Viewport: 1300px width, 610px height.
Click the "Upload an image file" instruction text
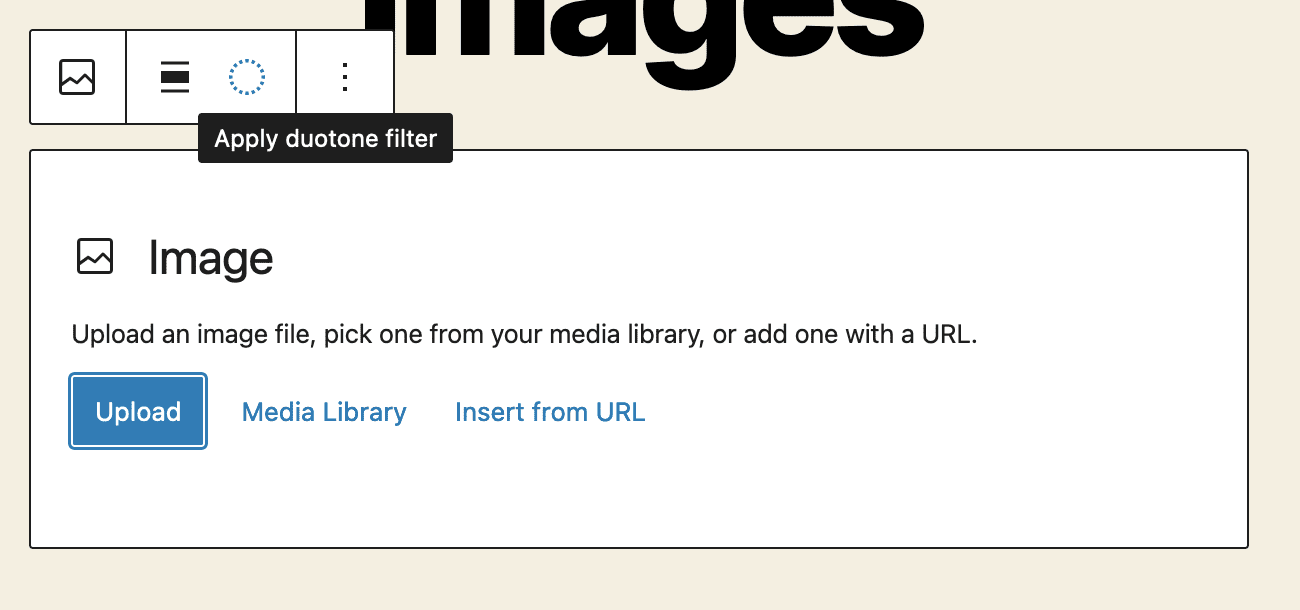tap(524, 334)
